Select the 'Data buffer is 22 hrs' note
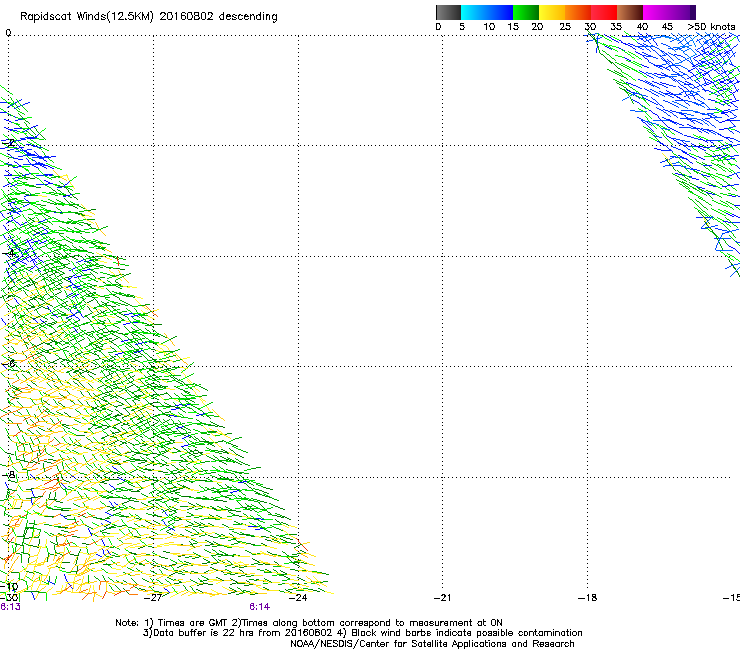740x650 pixels. tap(362, 633)
